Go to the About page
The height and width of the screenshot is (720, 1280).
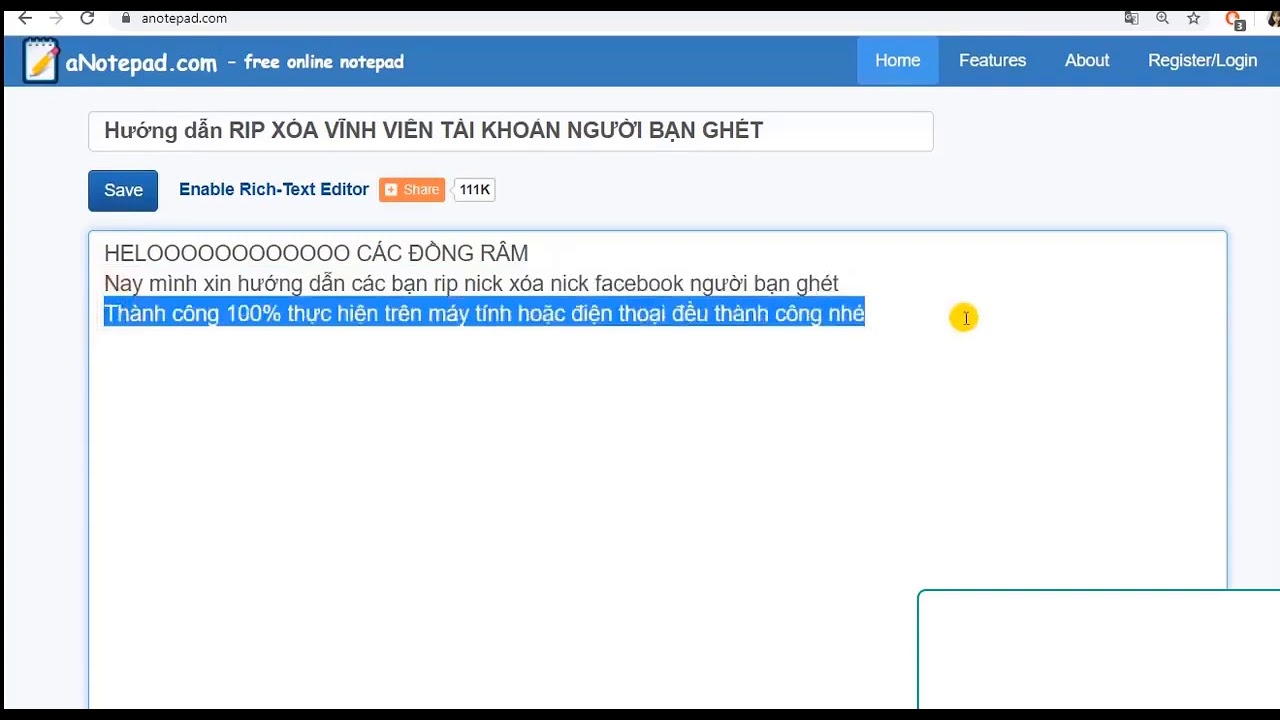click(x=1086, y=61)
